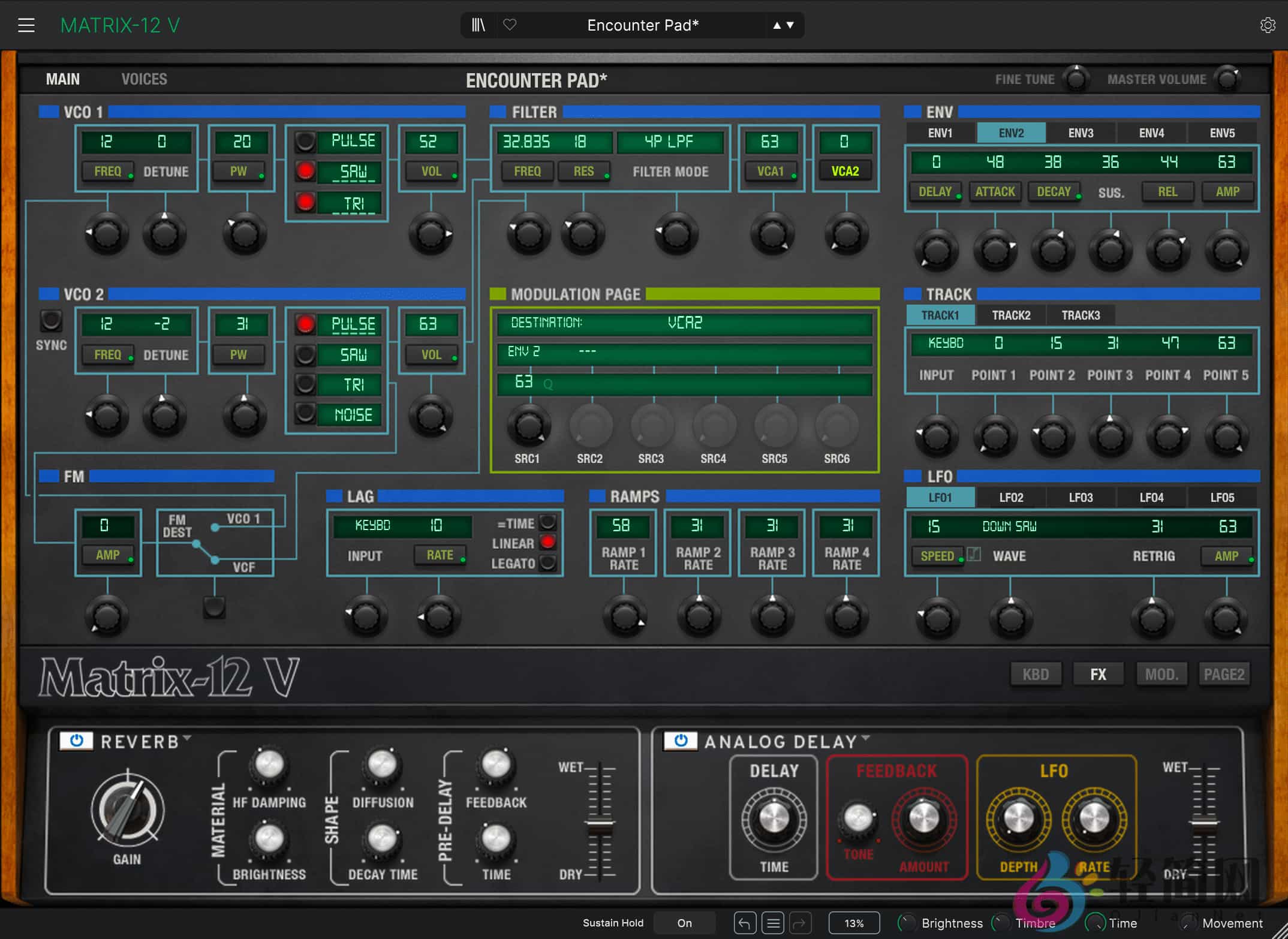Toggle VCO 2 SYNC button

tap(51, 321)
